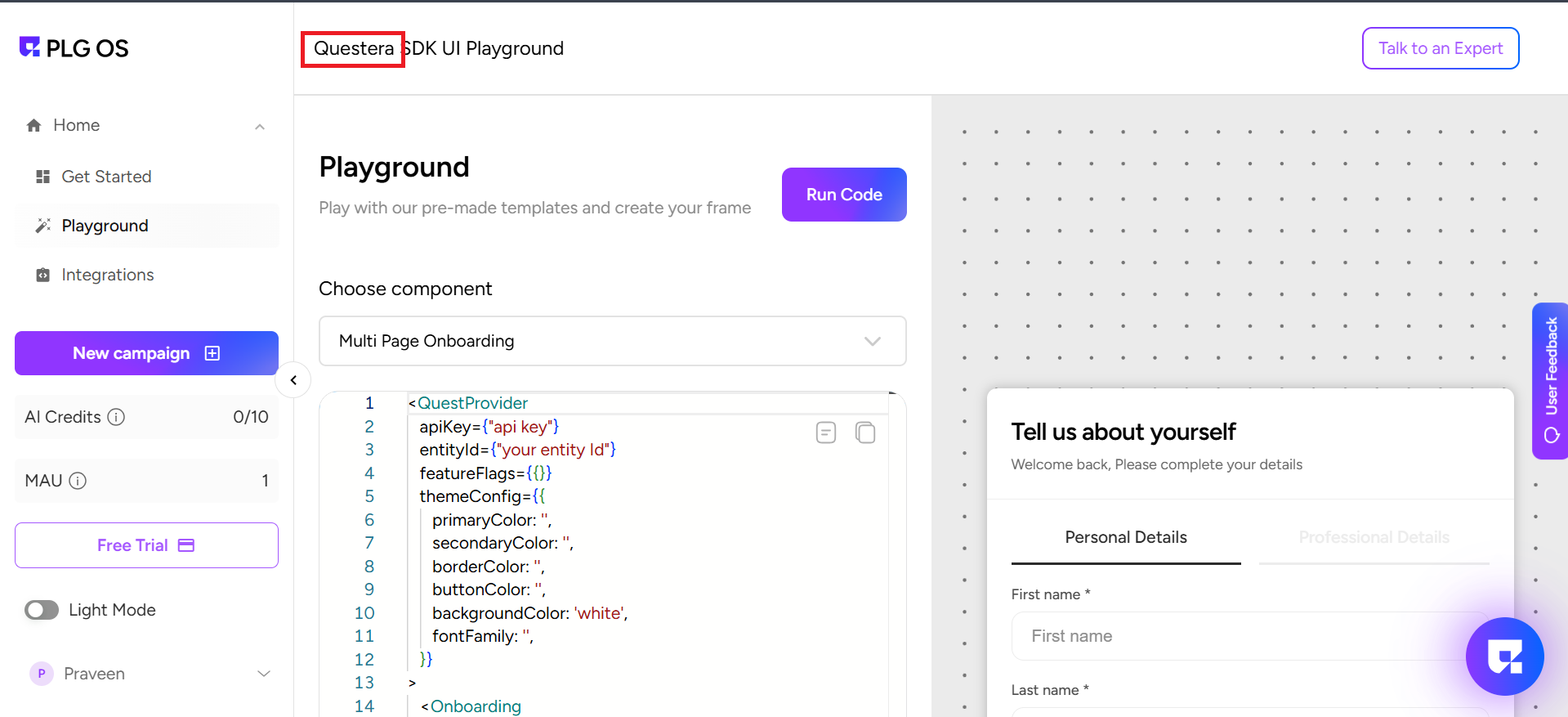Toggle the Light Mode switch

[42, 610]
